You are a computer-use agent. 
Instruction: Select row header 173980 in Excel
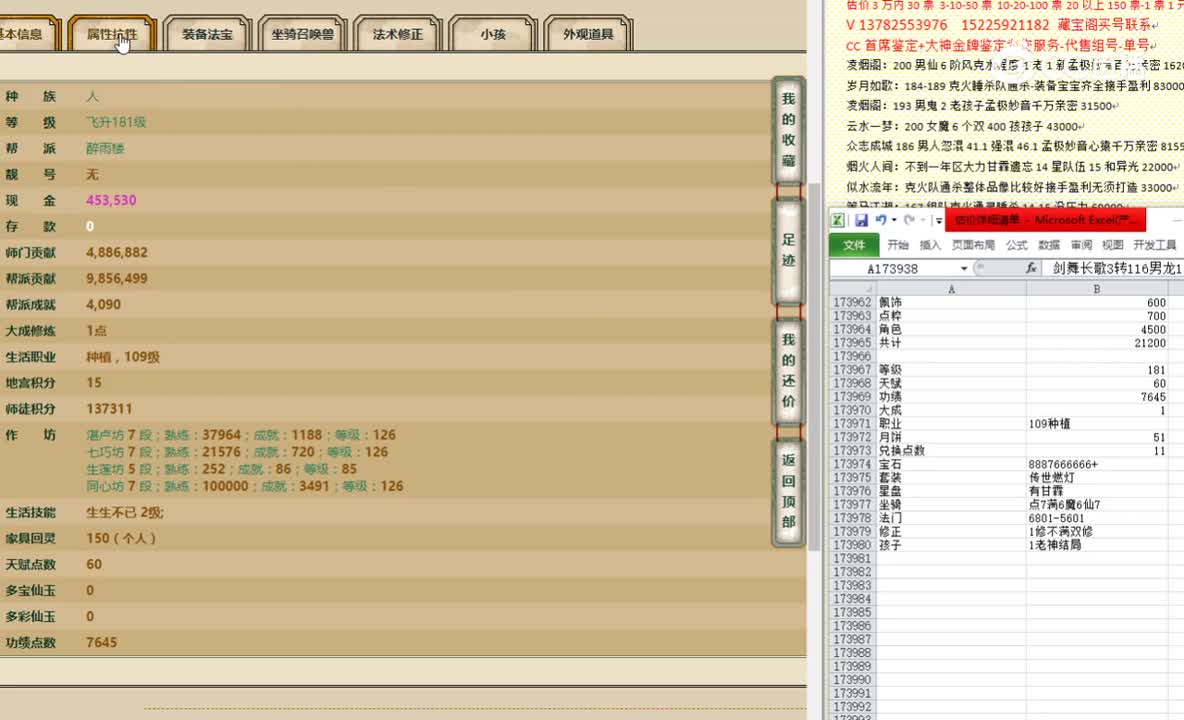tap(852, 545)
